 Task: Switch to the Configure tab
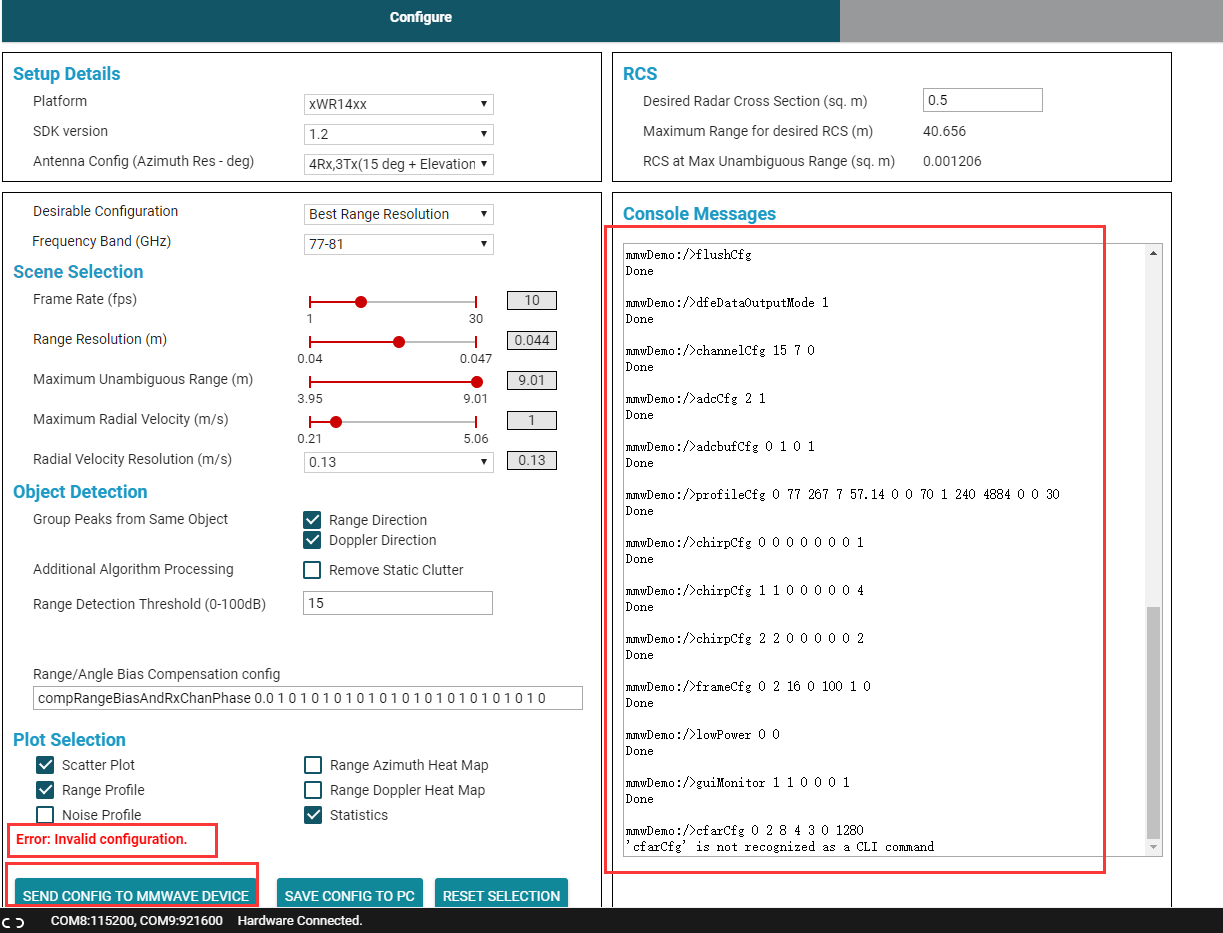(x=420, y=18)
